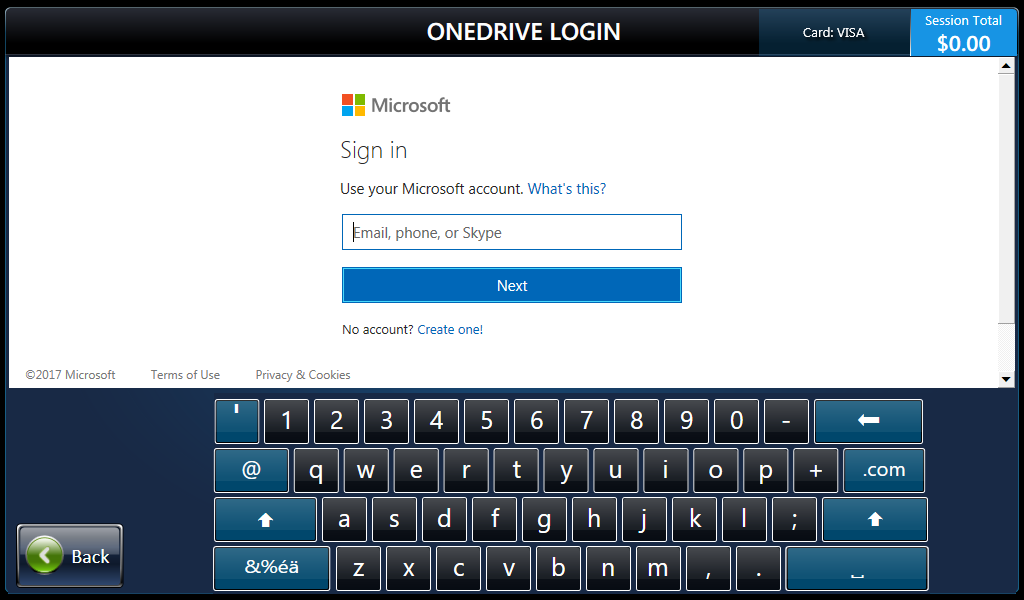Screen dimensions: 1024x600
Task: Tap the @ key
Action: (251, 470)
